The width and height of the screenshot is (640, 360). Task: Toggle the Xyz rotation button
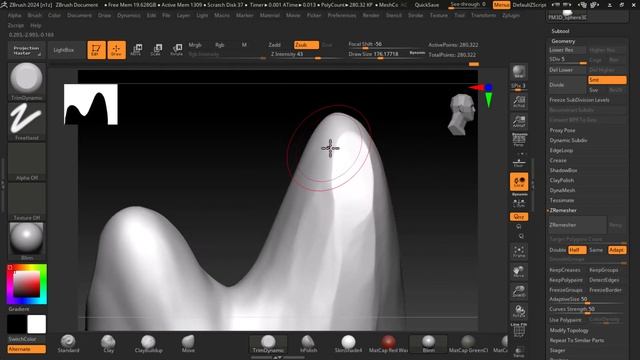tap(519, 217)
